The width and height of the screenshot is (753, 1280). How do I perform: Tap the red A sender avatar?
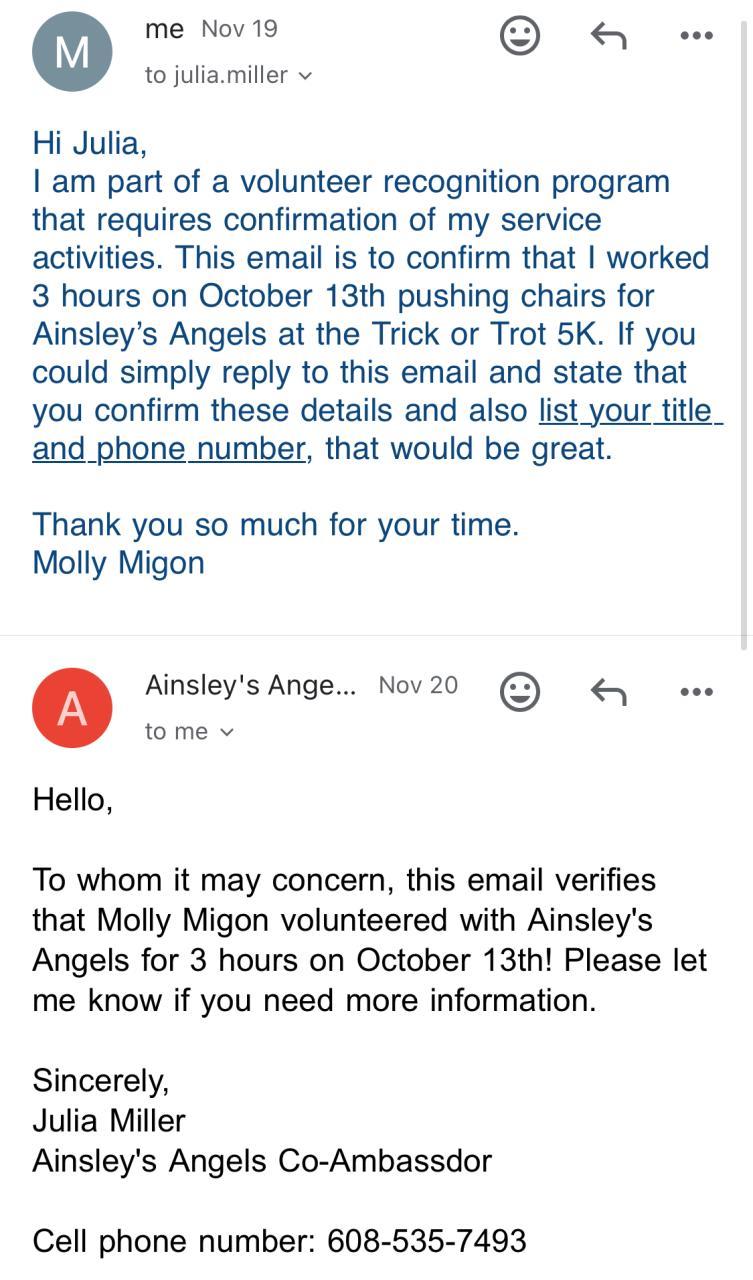pos(72,708)
